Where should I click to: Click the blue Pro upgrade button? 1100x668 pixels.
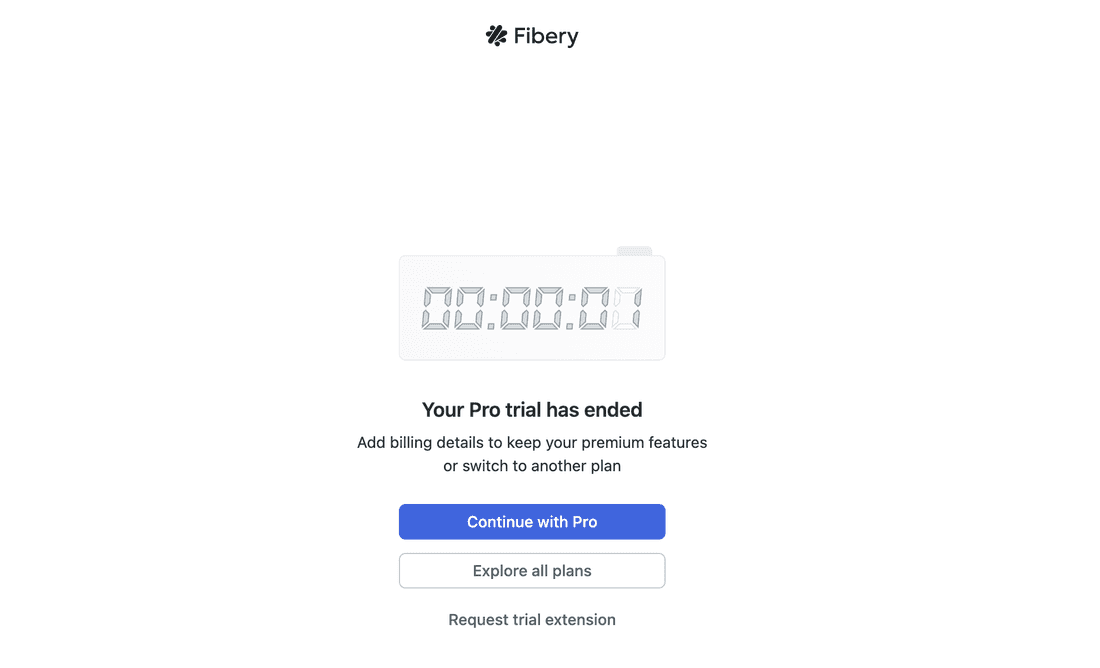(531, 521)
